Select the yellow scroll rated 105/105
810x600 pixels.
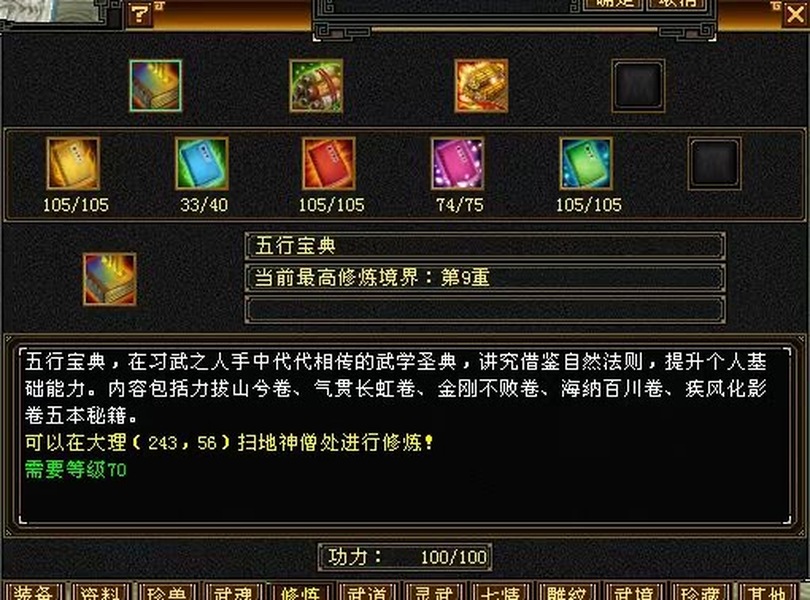click(73, 163)
